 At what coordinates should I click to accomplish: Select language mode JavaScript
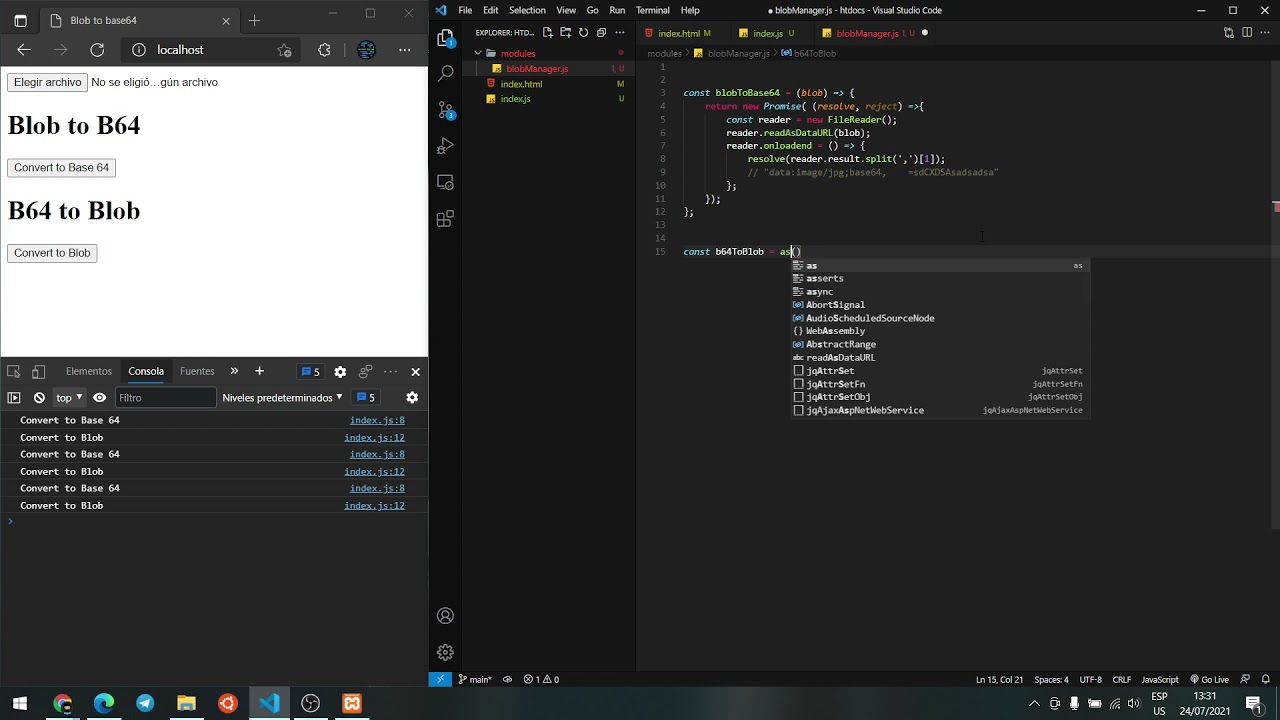[1160, 680]
